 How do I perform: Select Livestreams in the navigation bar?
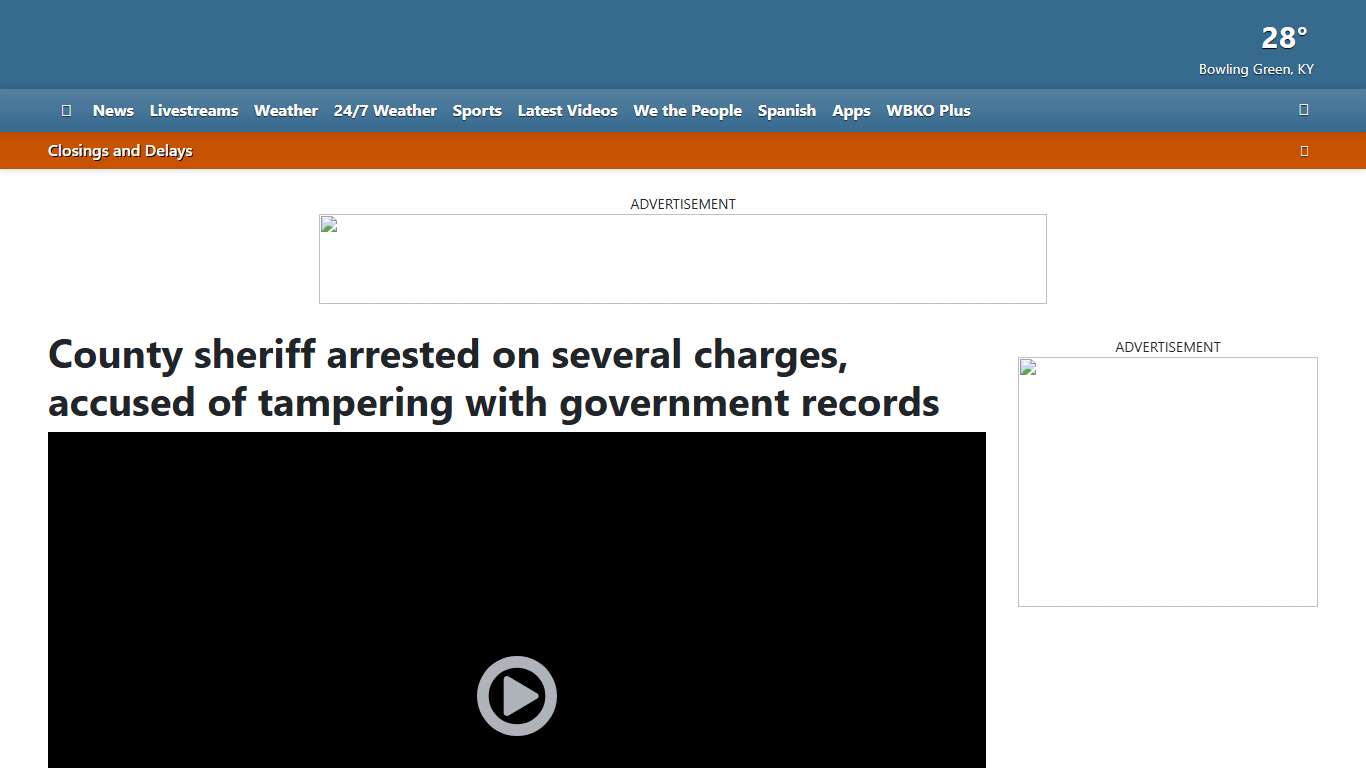pos(193,110)
